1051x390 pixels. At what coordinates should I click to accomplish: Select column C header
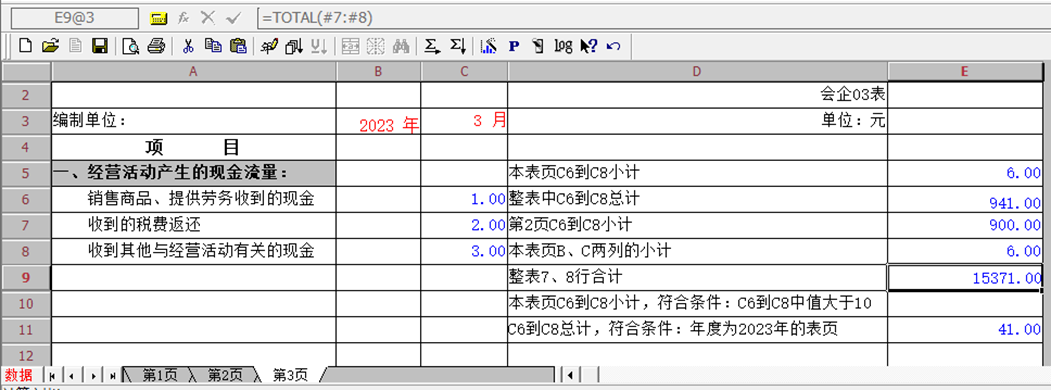tap(464, 72)
